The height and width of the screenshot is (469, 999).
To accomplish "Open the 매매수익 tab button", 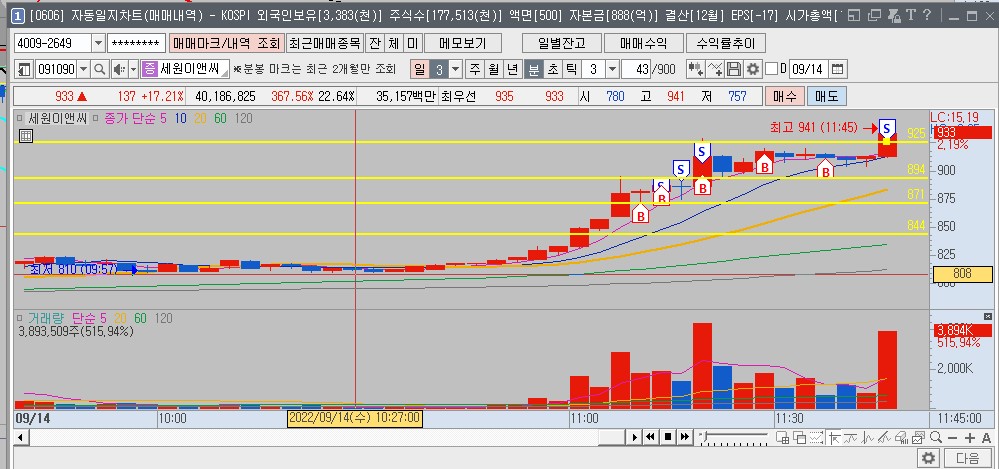I will pos(643,43).
